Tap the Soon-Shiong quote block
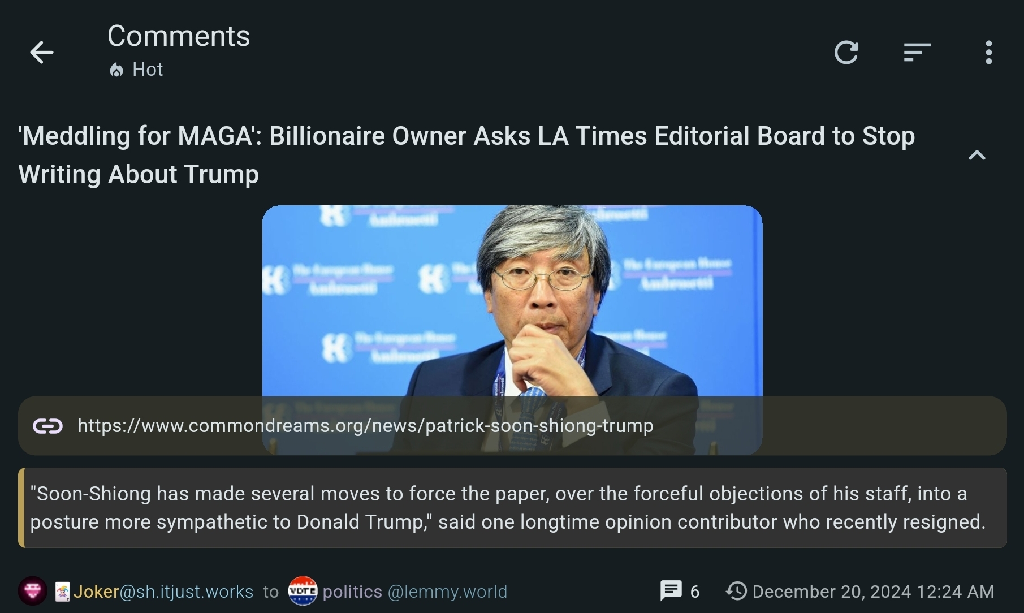Image resolution: width=1024 pixels, height=613 pixels. [x=512, y=508]
